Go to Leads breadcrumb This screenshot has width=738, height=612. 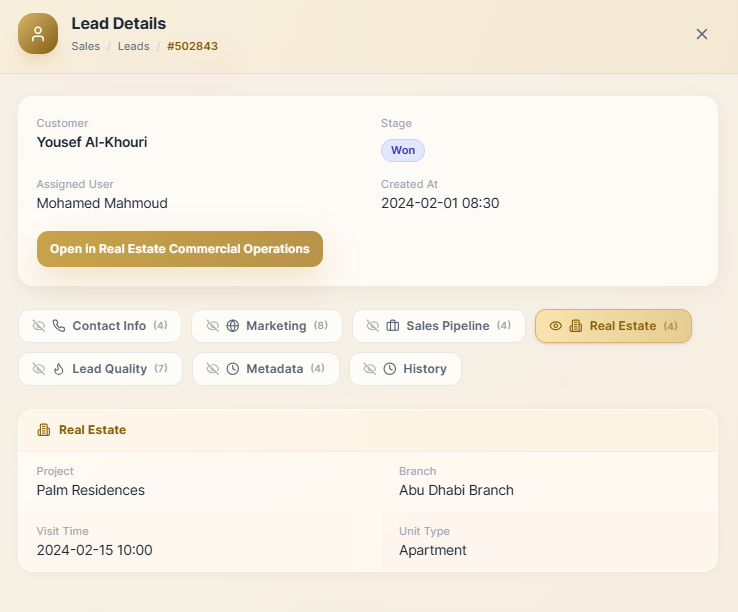point(134,46)
